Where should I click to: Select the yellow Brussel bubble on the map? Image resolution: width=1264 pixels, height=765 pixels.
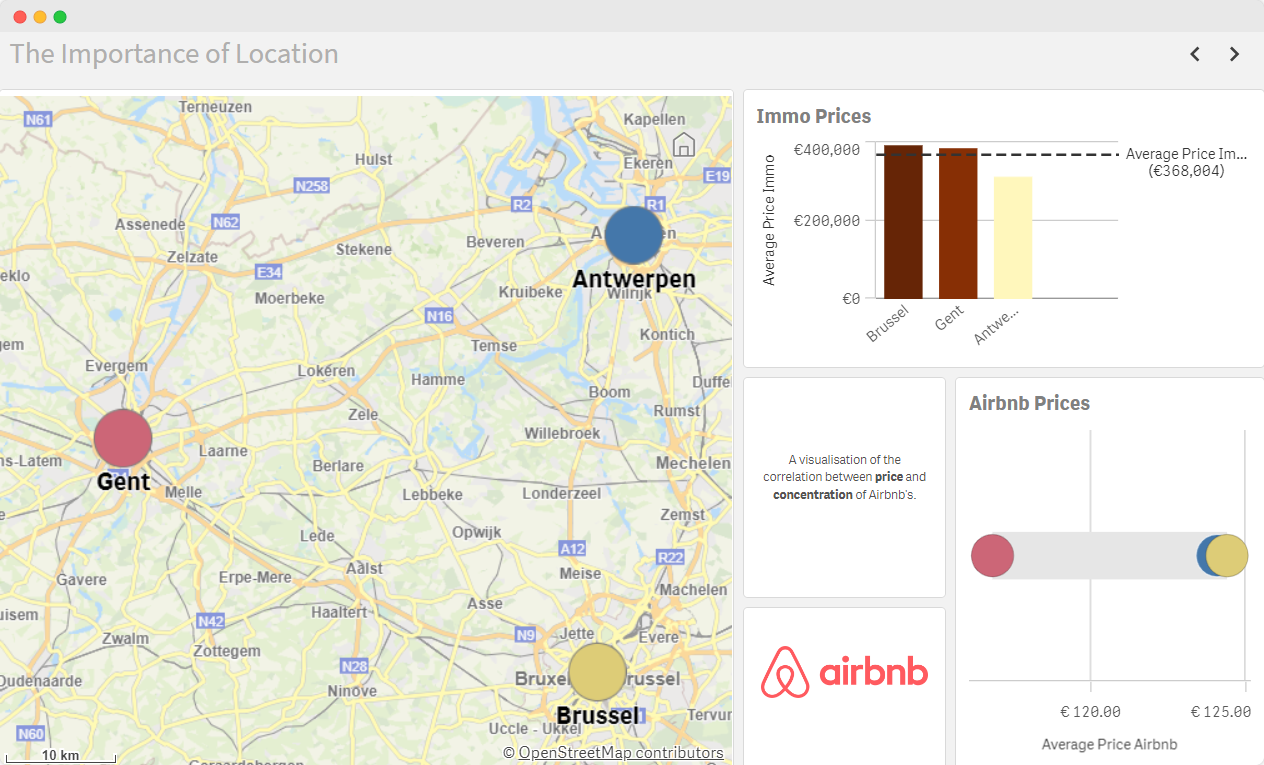tap(597, 672)
